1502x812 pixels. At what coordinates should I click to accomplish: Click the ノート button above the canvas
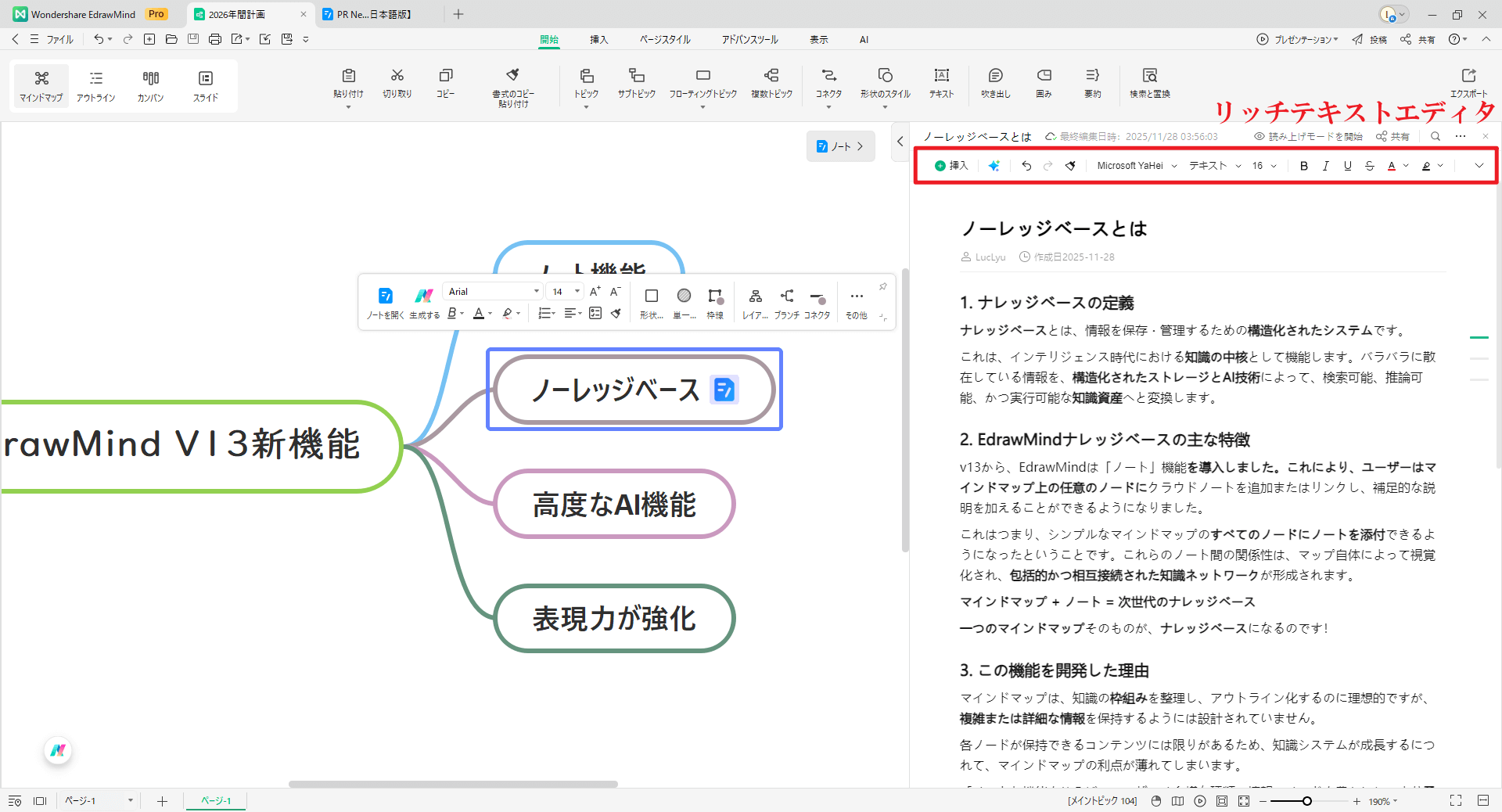click(840, 146)
